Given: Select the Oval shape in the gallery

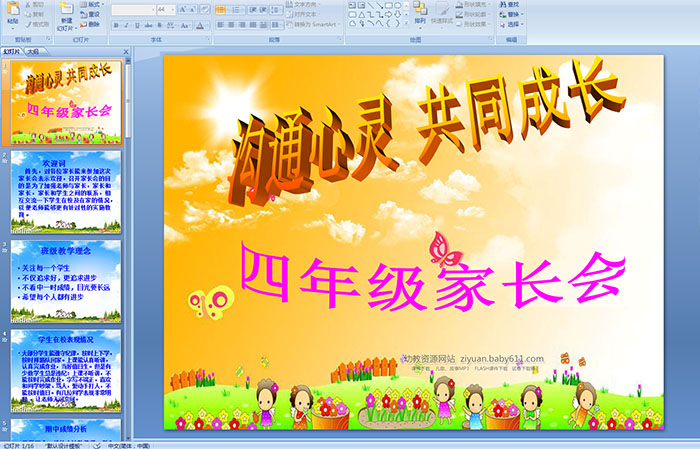Looking at the screenshot, I should pos(397,5).
